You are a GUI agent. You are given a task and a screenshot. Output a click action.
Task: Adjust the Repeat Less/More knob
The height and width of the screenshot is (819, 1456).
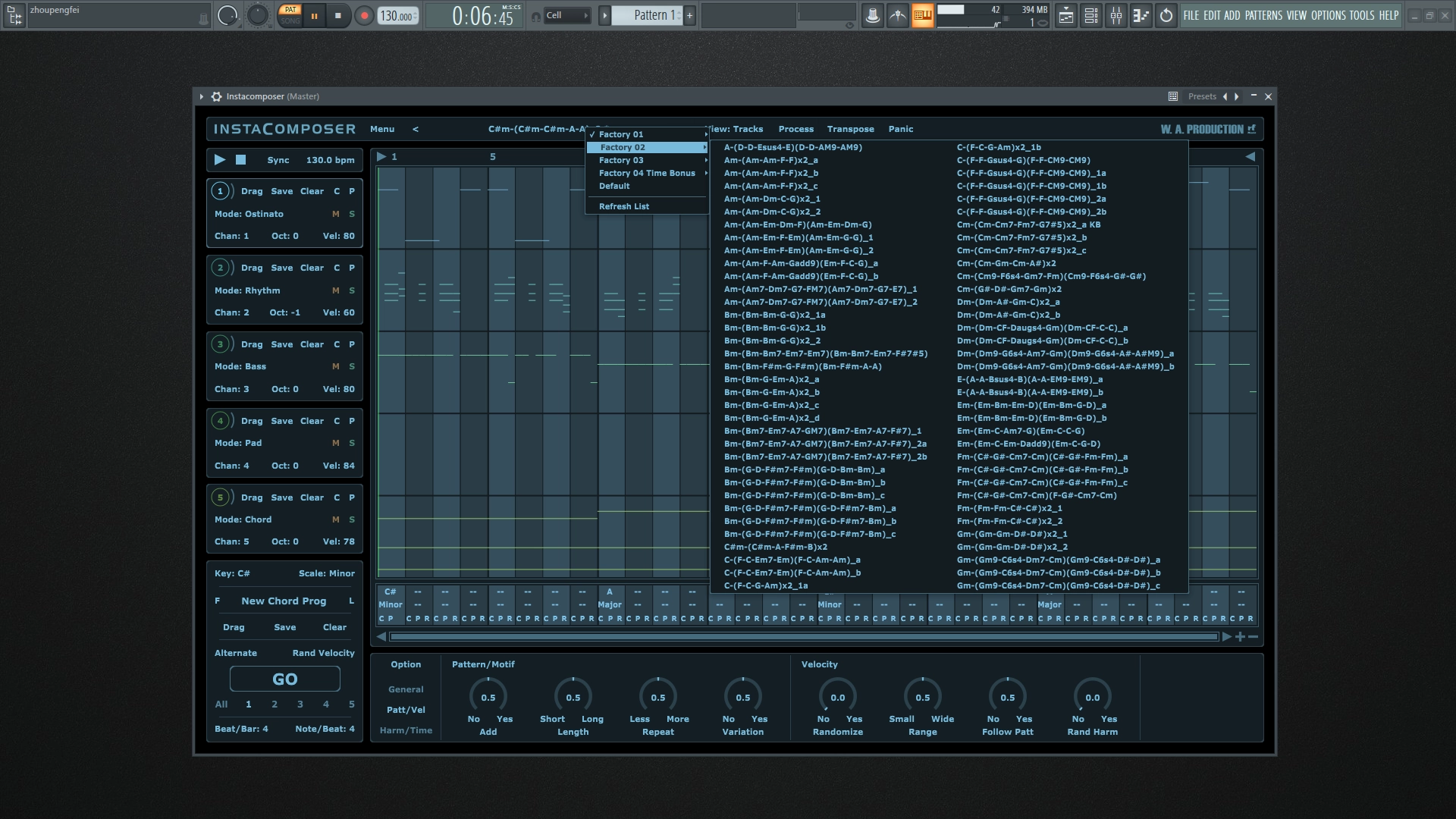coord(658,696)
